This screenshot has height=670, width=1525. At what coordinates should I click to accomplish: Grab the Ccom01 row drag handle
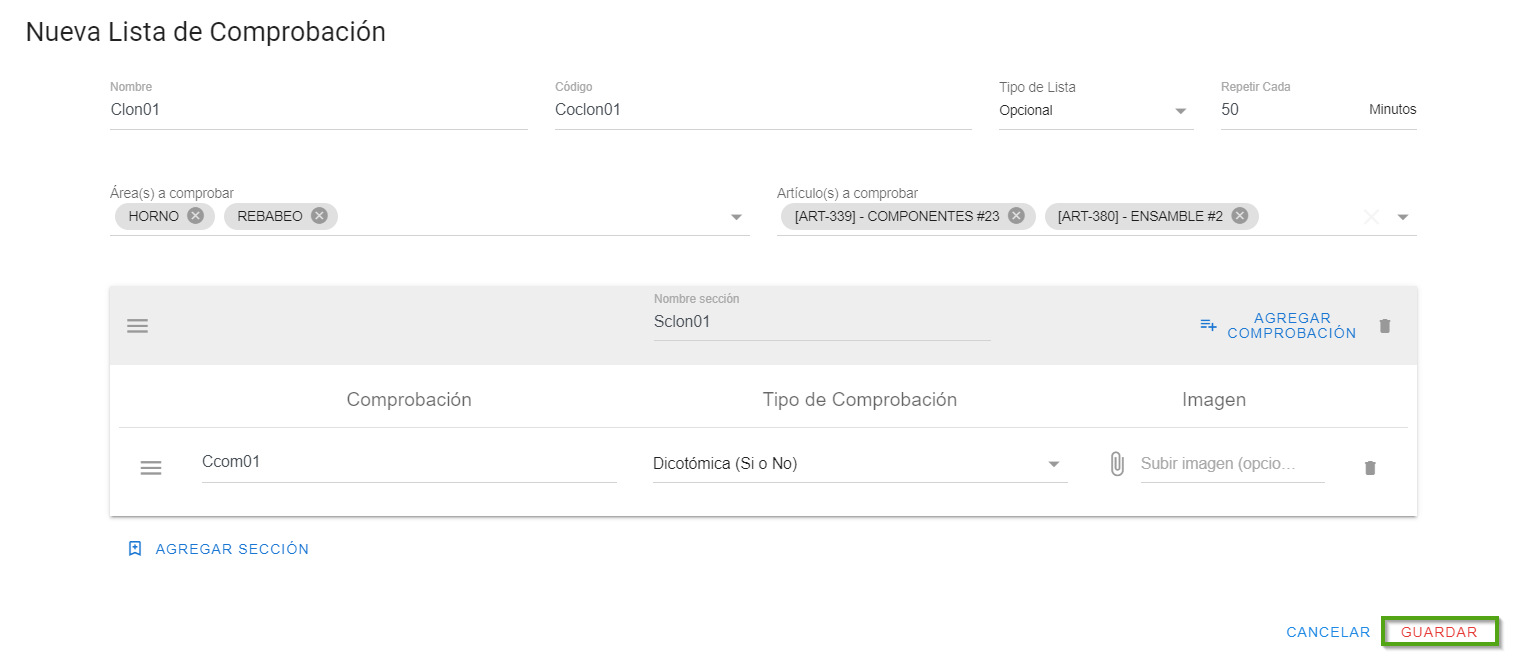151,468
